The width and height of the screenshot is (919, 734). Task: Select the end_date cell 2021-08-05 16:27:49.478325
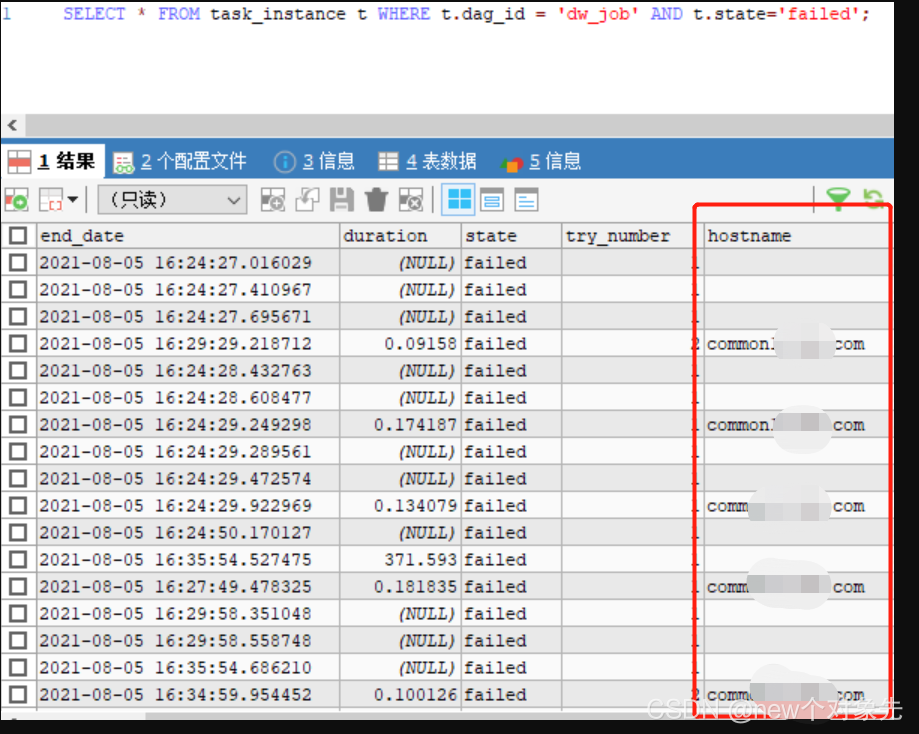(188, 586)
